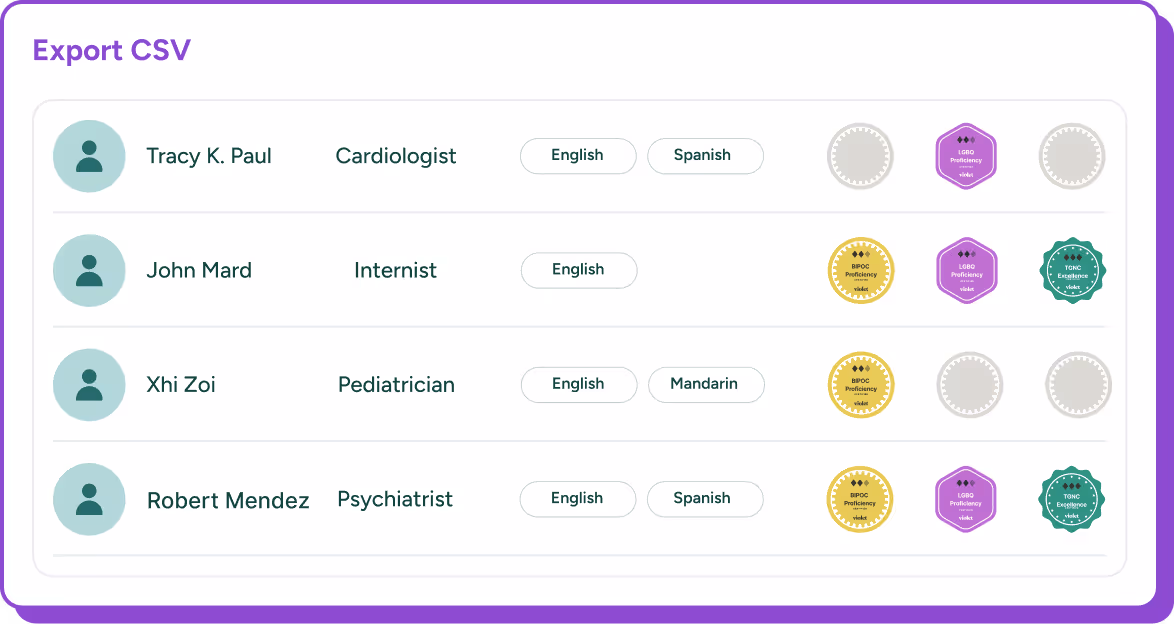Open Xhi Zoi's BIPOC Proficiency badge
Screen dimensions: 1174x624
pyautogui.click(x=861, y=385)
